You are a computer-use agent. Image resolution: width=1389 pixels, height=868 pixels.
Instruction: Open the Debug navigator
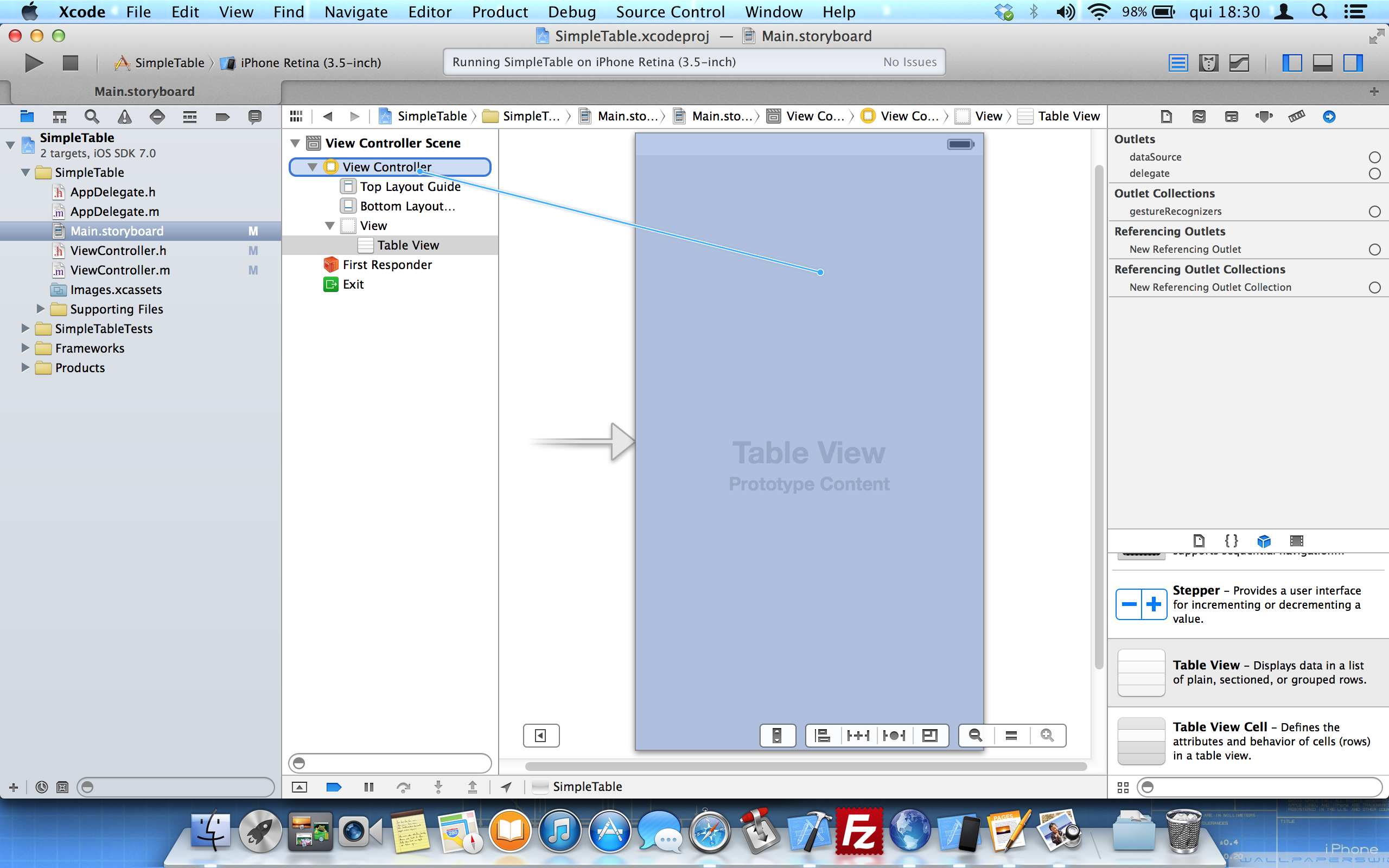pos(190,117)
